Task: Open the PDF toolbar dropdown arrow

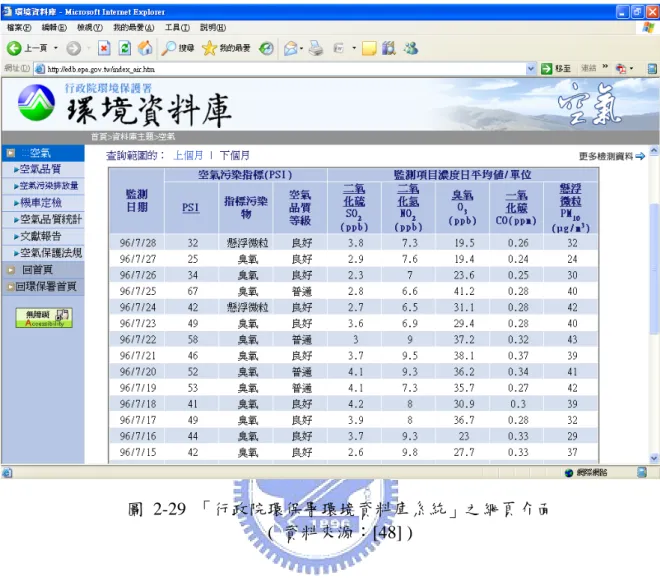Action: point(631,69)
